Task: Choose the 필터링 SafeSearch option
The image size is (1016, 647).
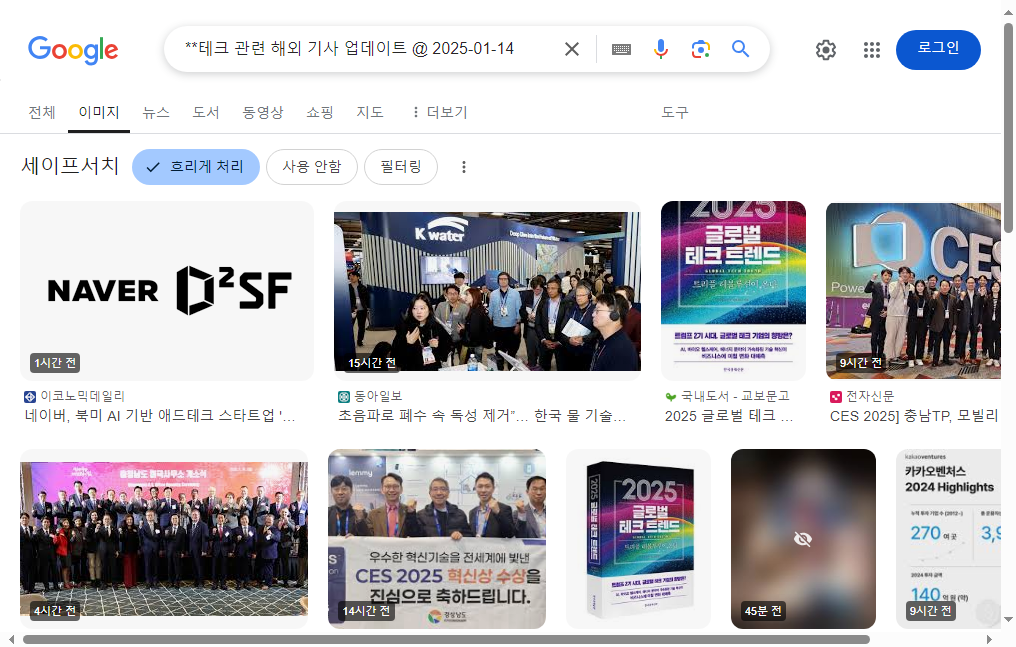Action: [x=400, y=167]
